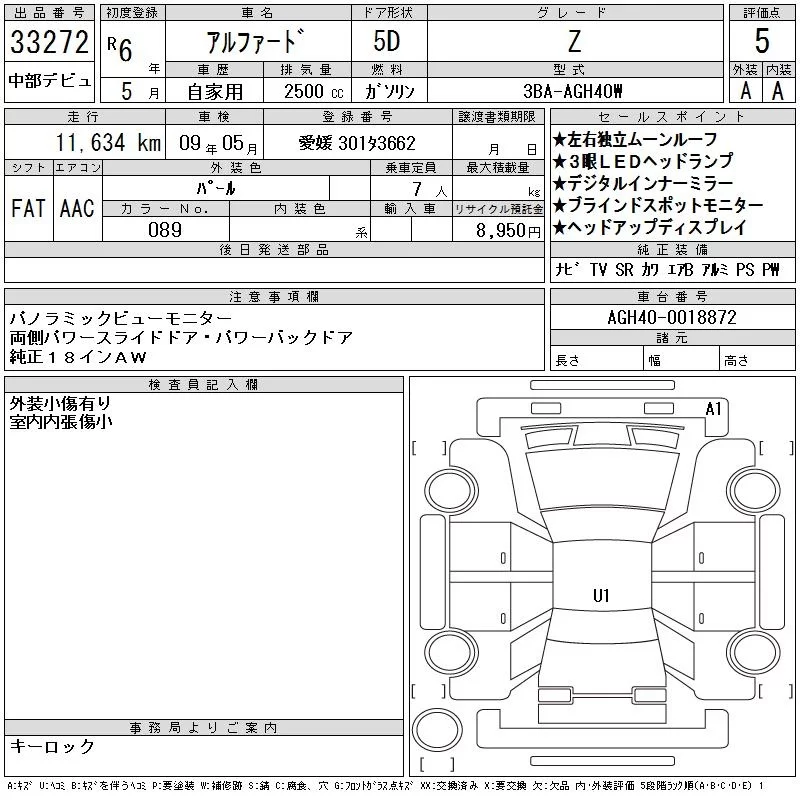Click the note 純正18インAW
Image resolution: width=800 pixels, height=800 pixels.
78,357
